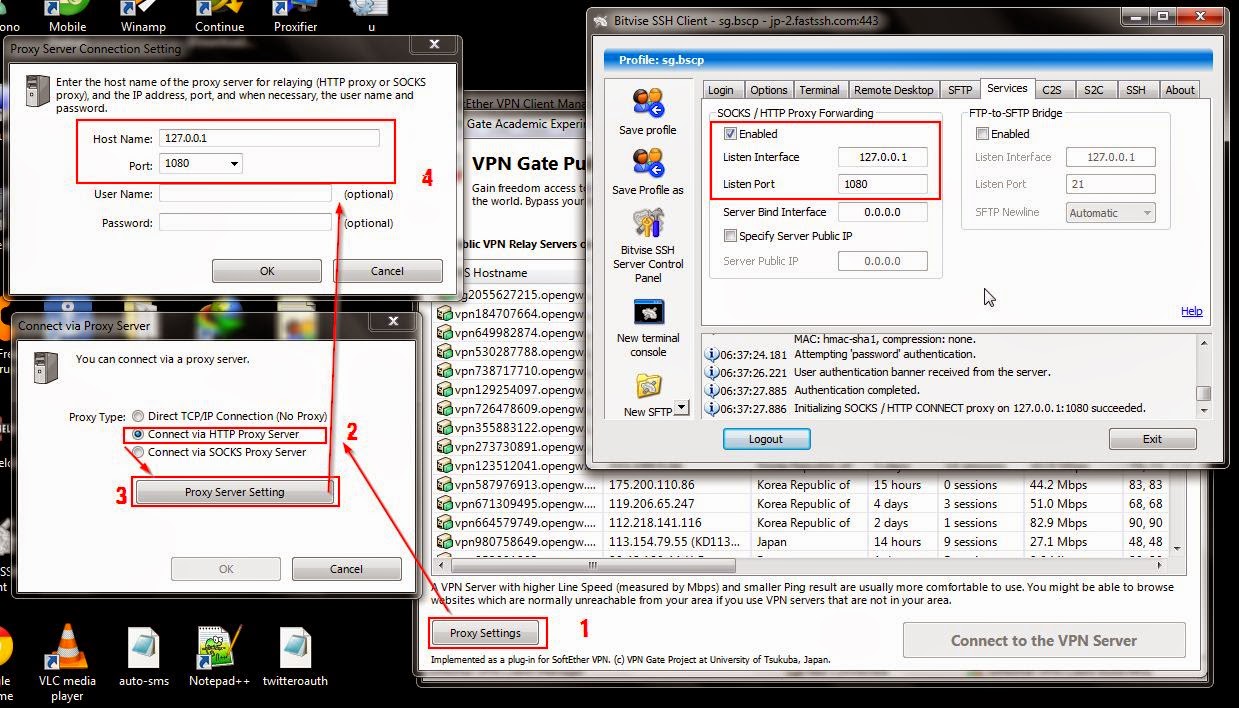Uncheck Enabled under SOCKS / HTTP Proxy Forwarding
The width and height of the screenshot is (1239, 708).
730,134
